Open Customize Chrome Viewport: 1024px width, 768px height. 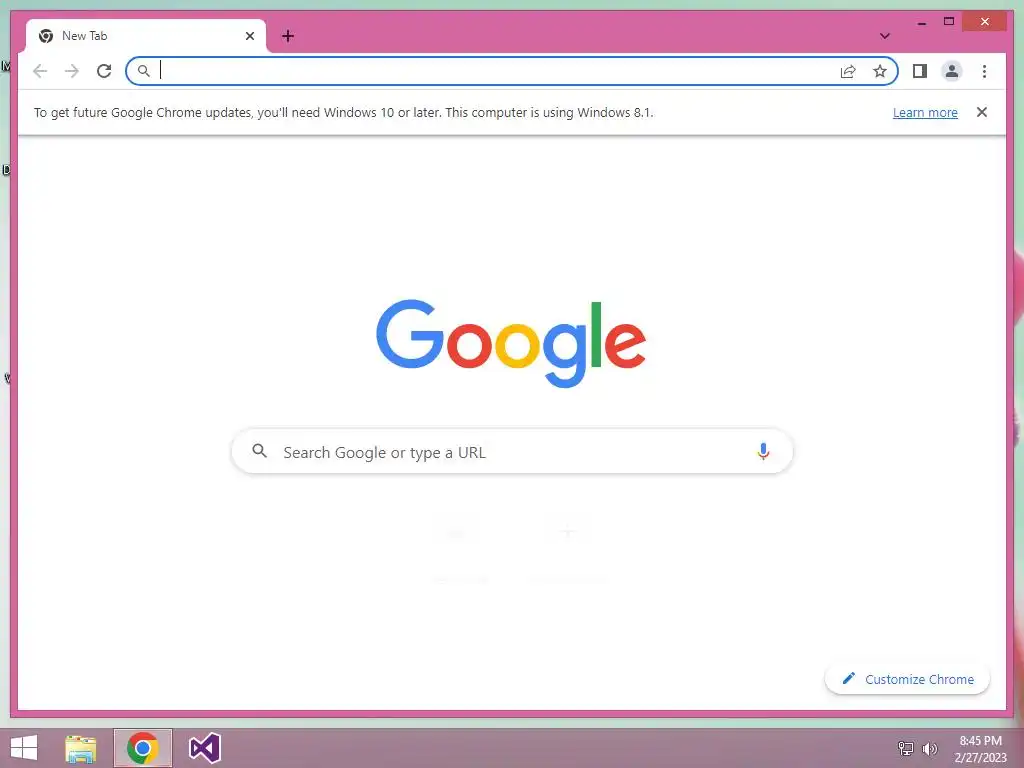coord(907,679)
